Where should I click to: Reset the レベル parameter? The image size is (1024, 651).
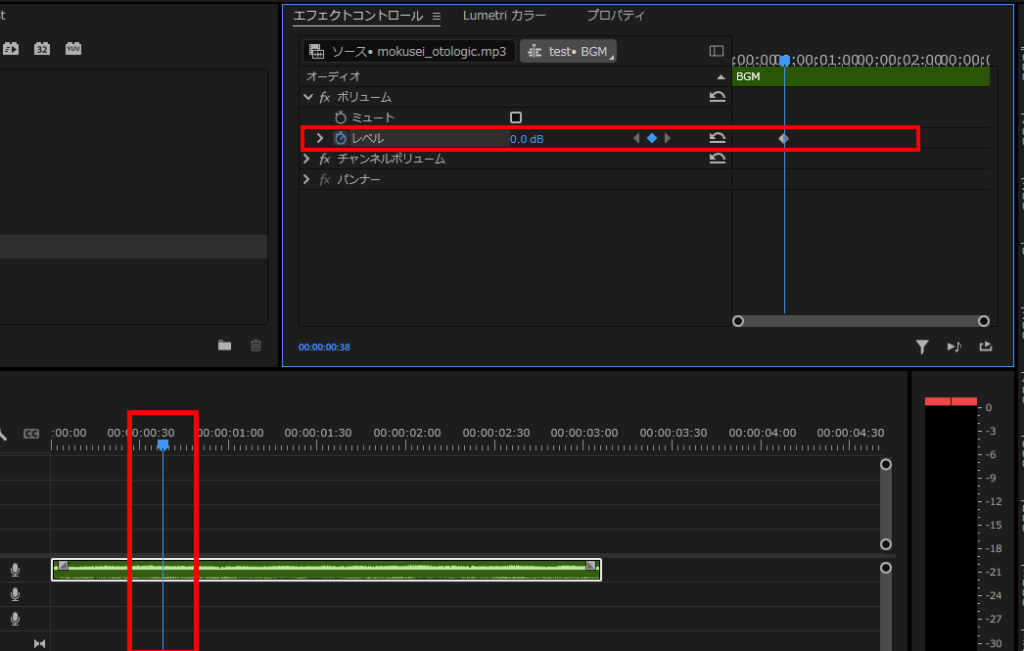pyautogui.click(x=717, y=138)
